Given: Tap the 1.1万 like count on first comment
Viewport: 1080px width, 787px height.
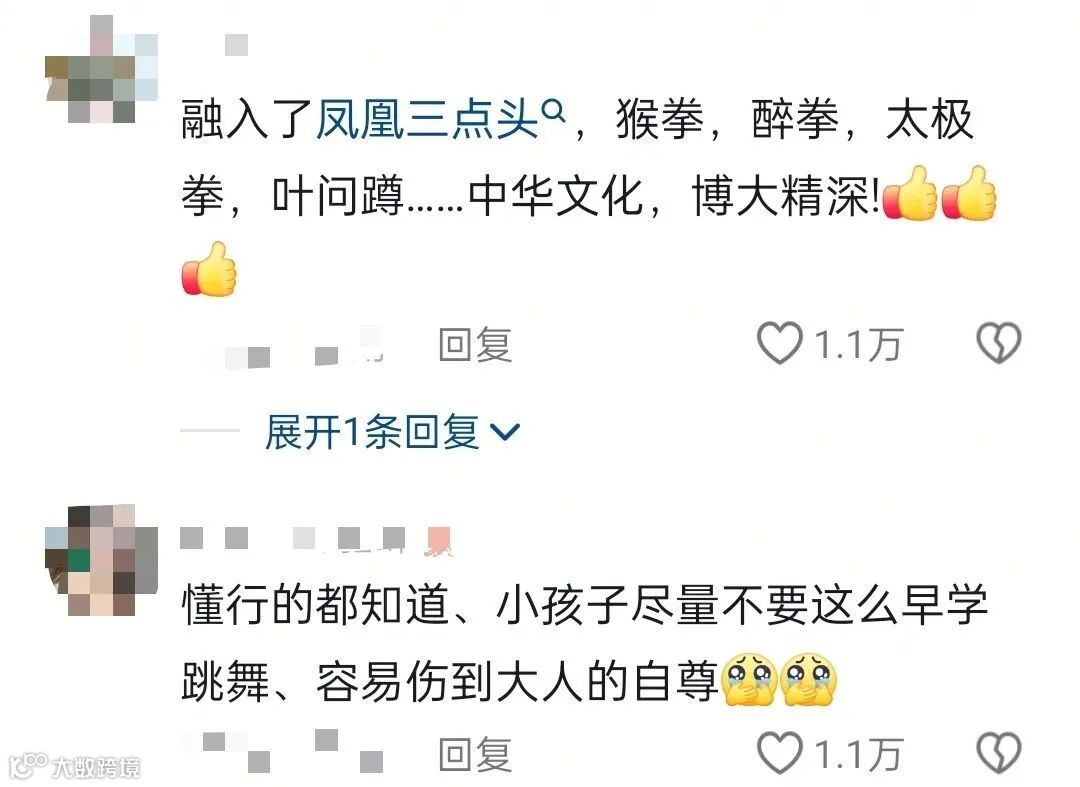Looking at the screenshot, I should pyautogui.click(x=858, y=344).
